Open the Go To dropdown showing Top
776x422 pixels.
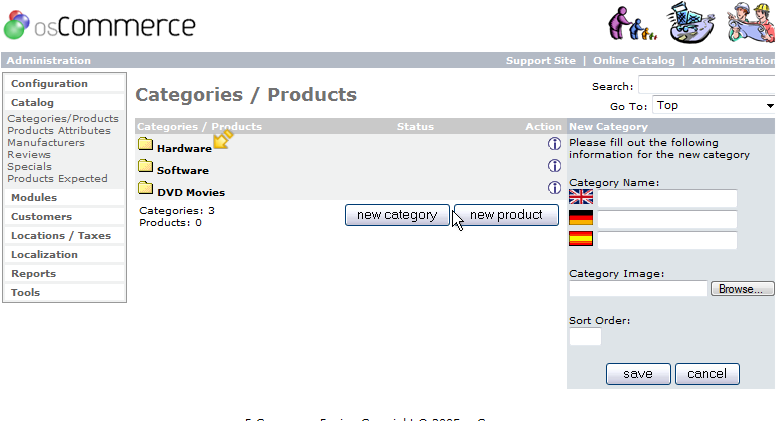click(x=714, y=105)
